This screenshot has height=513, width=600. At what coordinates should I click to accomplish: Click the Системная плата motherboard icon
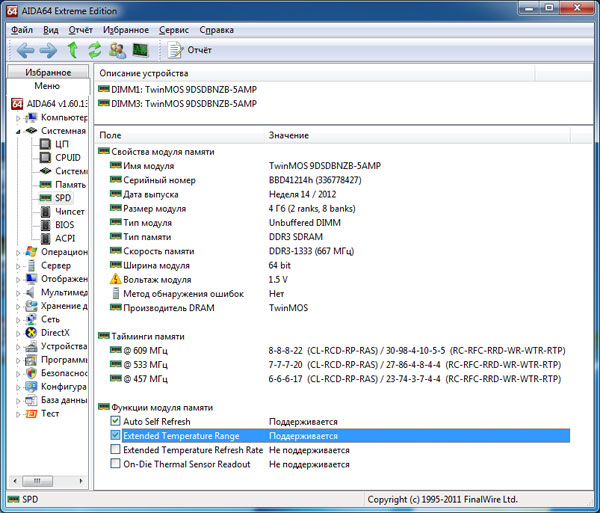(31, 130)
